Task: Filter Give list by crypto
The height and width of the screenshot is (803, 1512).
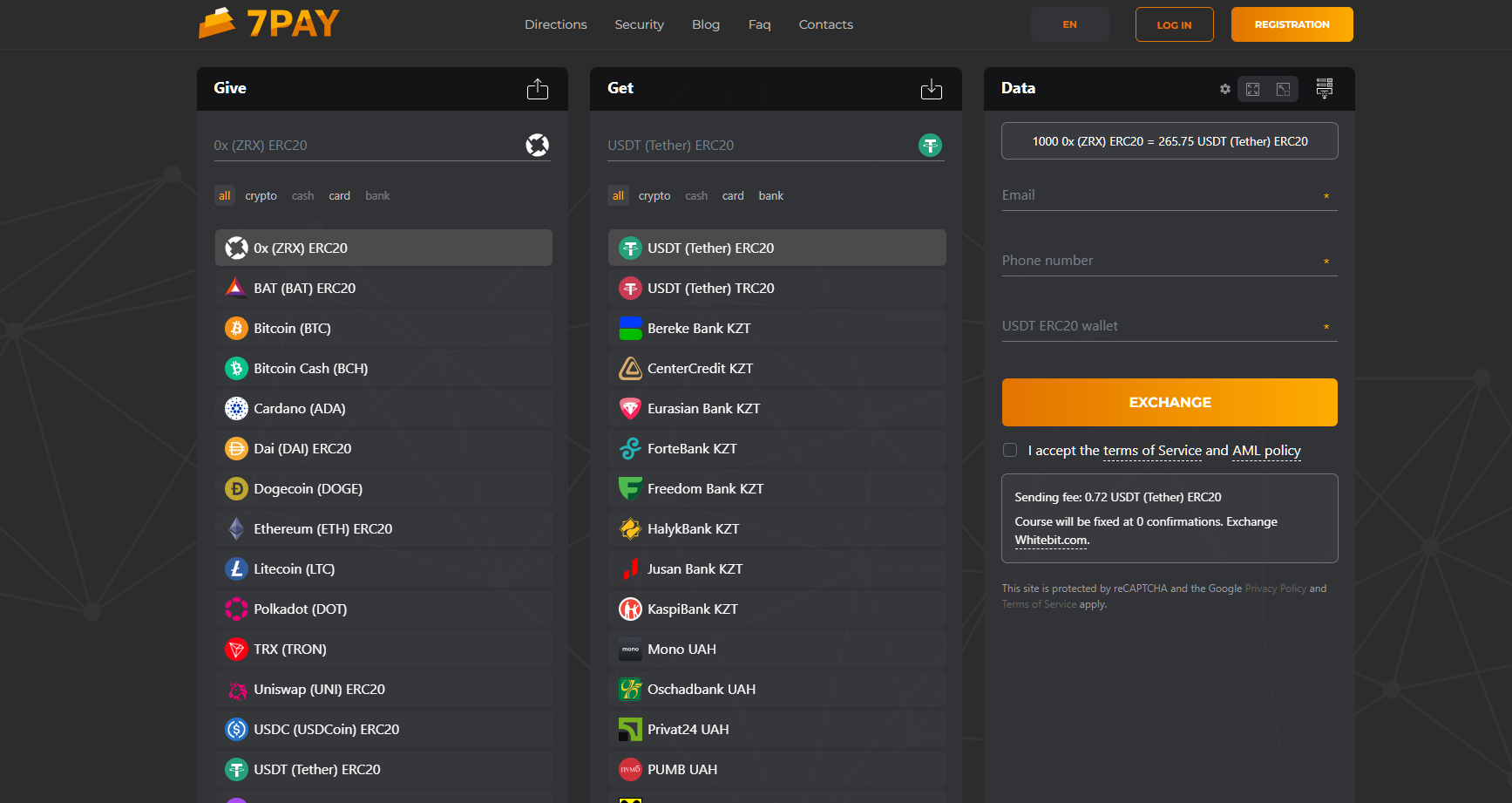Action: point(261,195)
